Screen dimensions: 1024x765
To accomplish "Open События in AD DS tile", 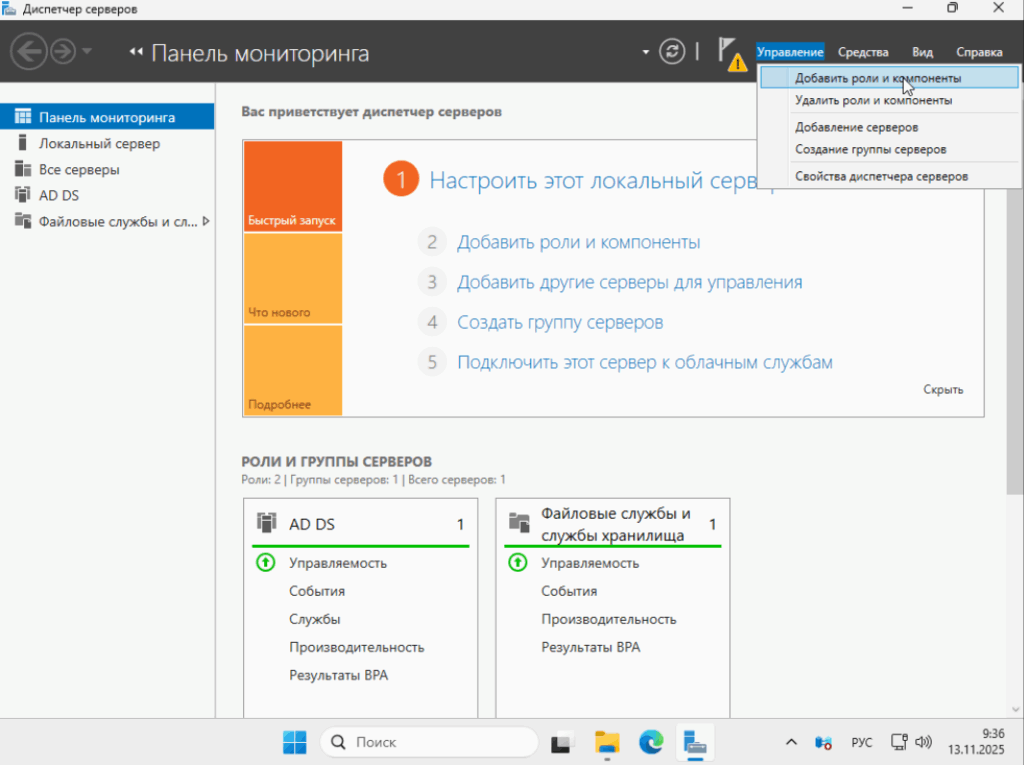I will tap(317, 591).
